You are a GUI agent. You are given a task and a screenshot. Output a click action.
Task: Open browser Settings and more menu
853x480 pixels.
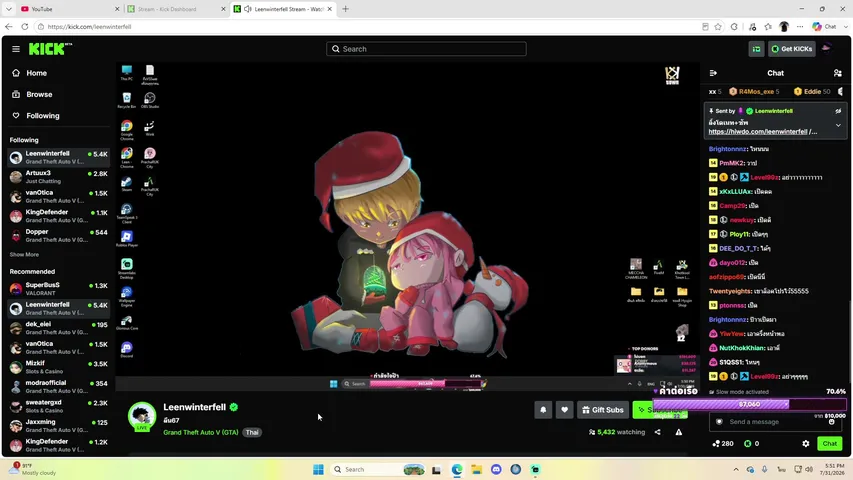(x=800, y=27)
